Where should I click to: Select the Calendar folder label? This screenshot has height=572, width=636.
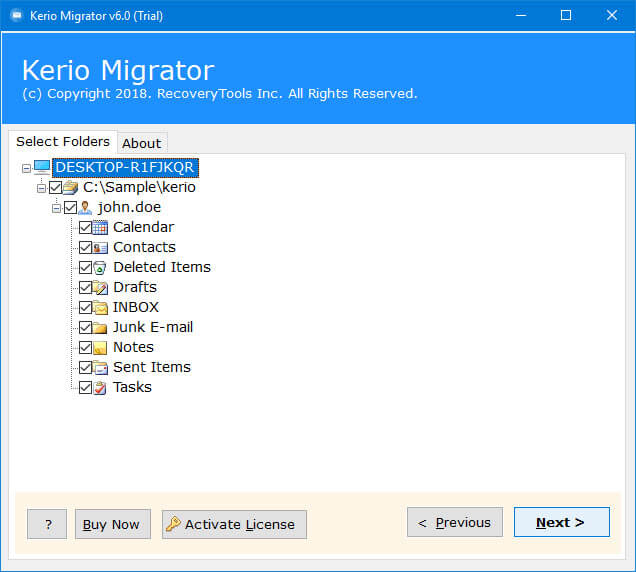[x=144, y=227]
